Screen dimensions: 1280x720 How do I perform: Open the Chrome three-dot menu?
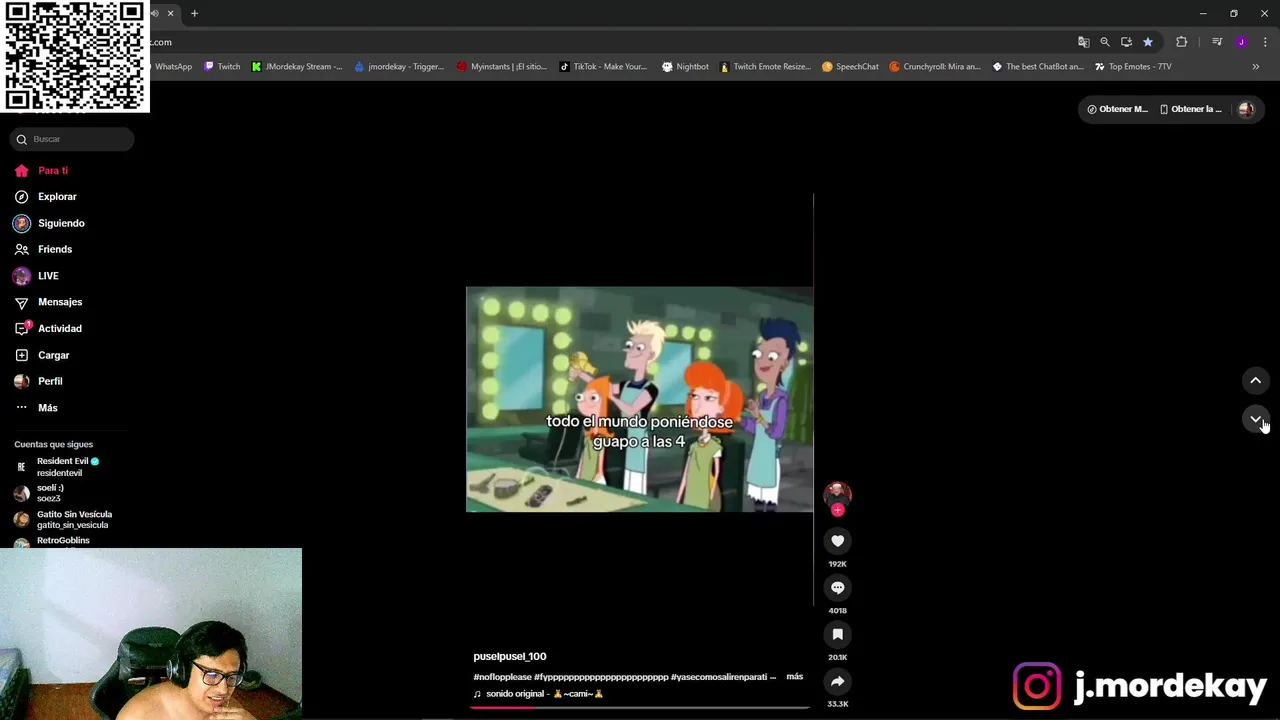pos(1265,42)
